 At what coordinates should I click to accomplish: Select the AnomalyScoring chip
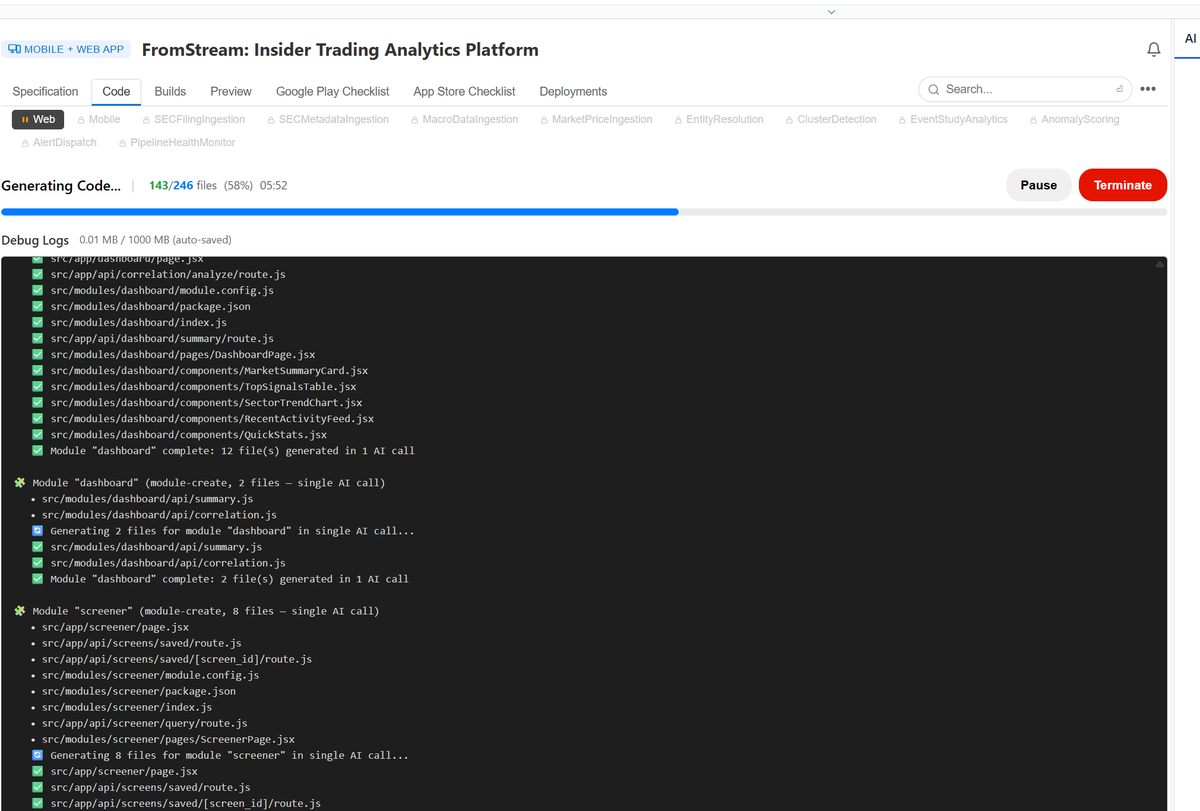1073,119
